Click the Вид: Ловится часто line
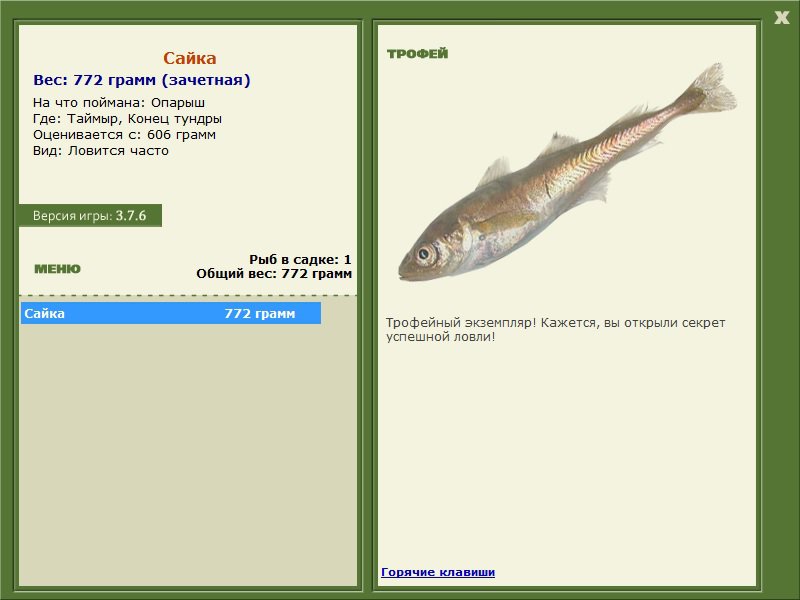This screenshot has height=600, width=800. click(101, 151)
